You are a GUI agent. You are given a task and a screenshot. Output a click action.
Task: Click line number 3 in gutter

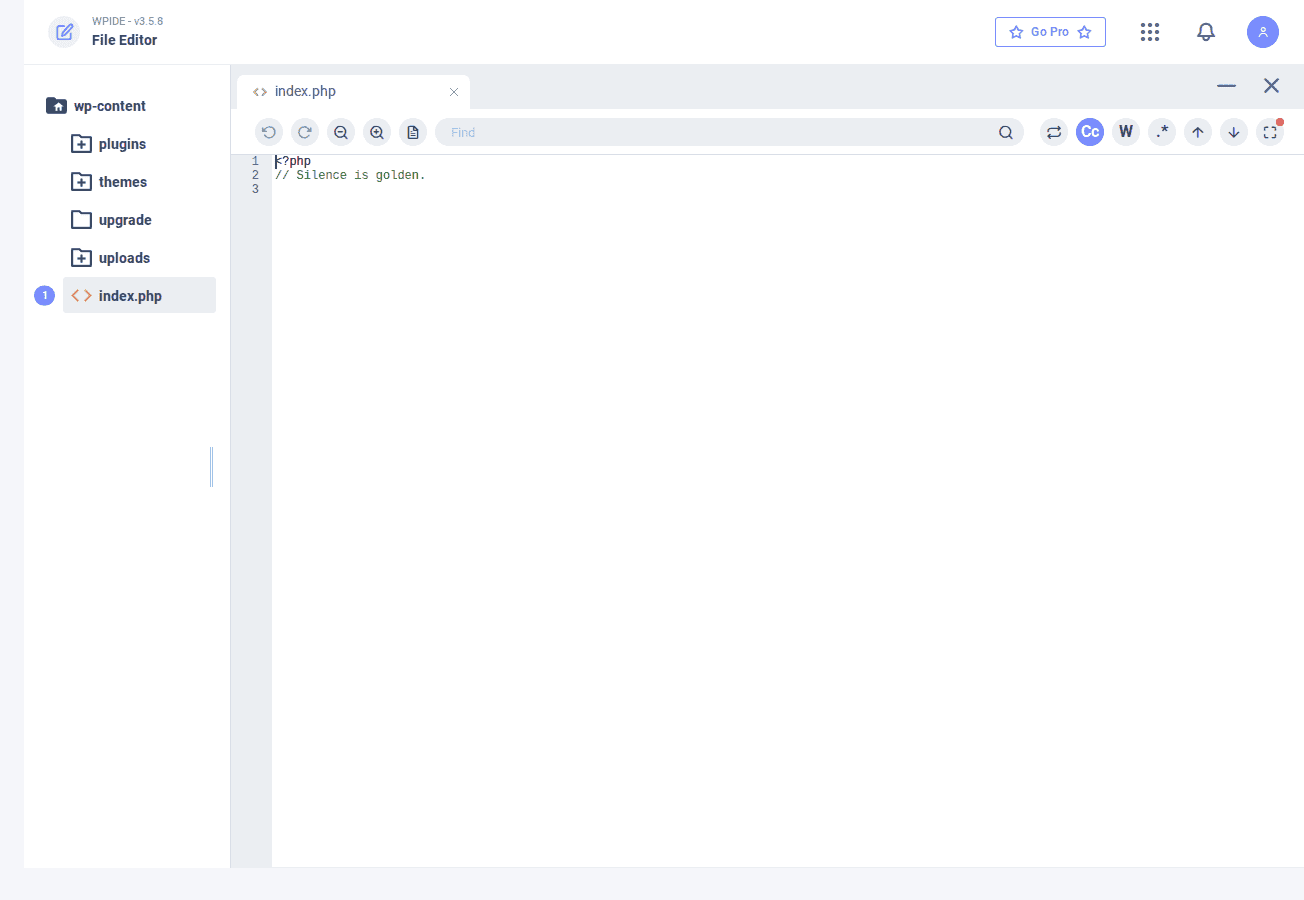pos(255,189)
